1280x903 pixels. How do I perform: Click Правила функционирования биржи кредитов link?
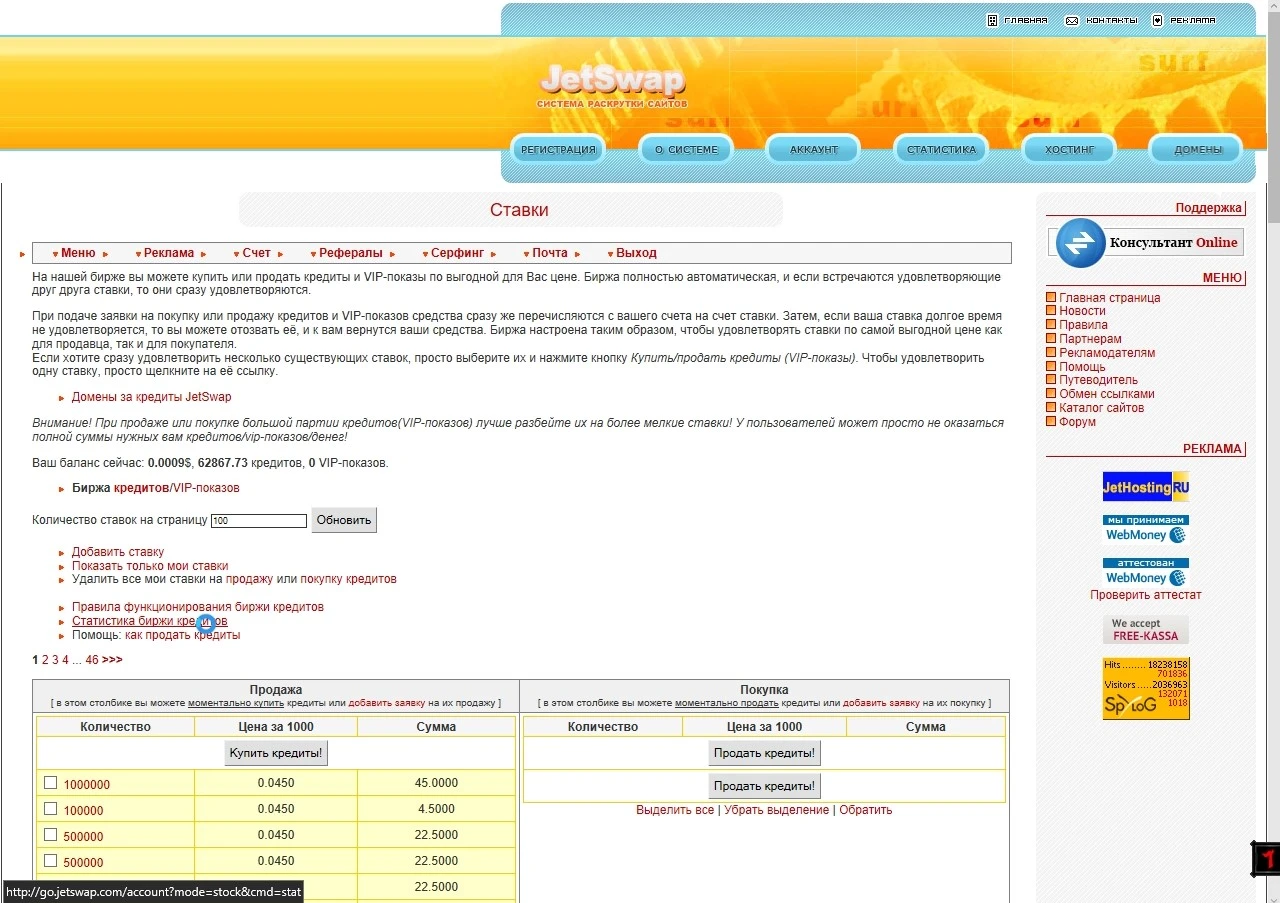[x=198, y=607]
